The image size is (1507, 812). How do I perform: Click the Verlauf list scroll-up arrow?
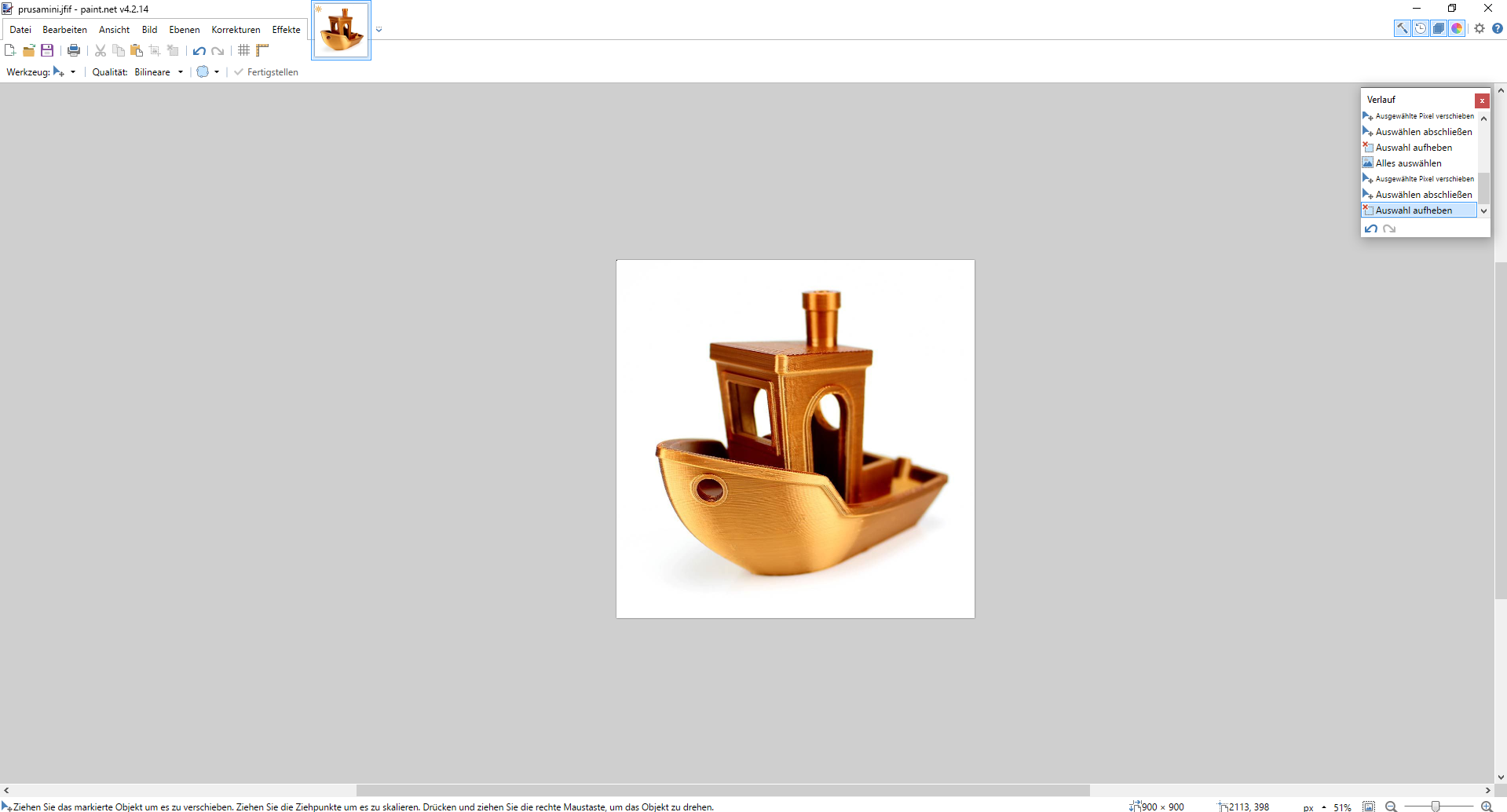[x=1483, y=118]
